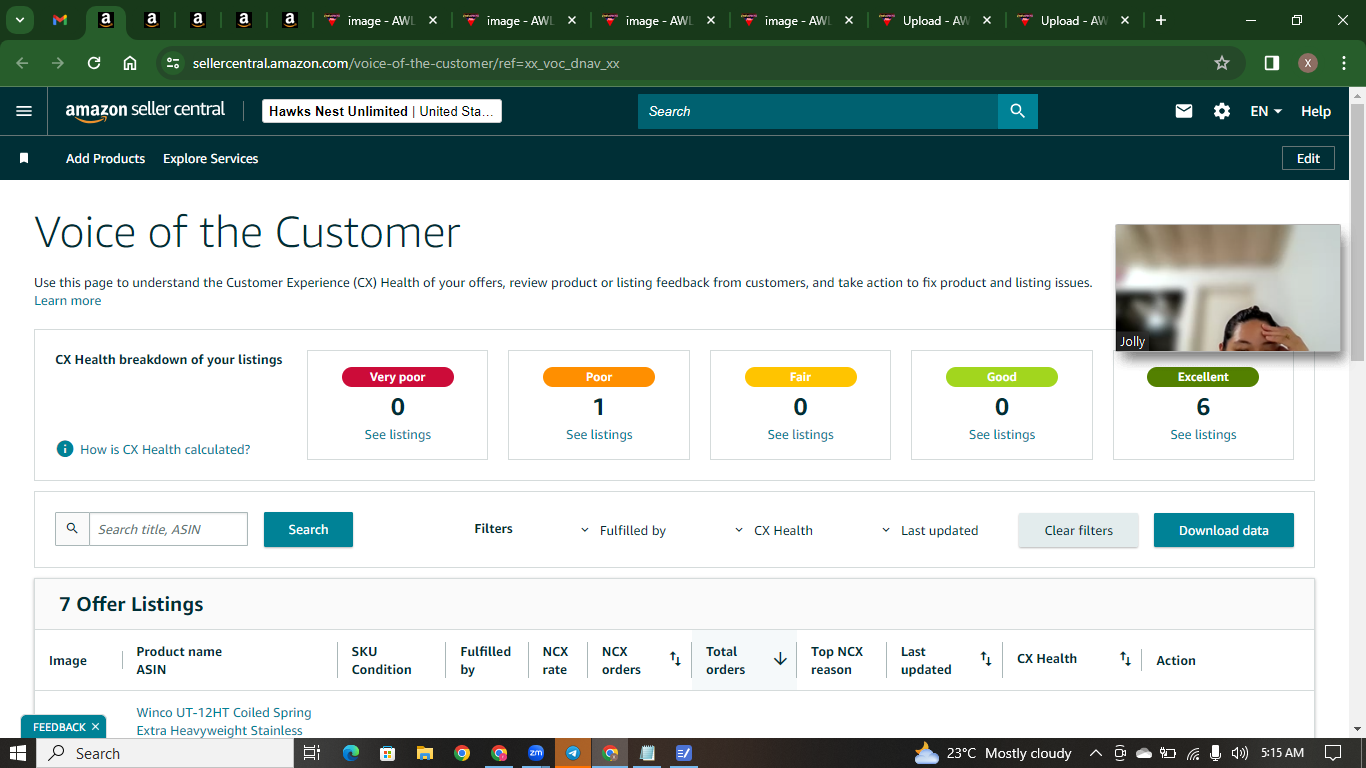Click the Edit button in the navigation bar
Image resolution: width=1366 pixels, height=768 pixels.
(x=1308, y=158)
